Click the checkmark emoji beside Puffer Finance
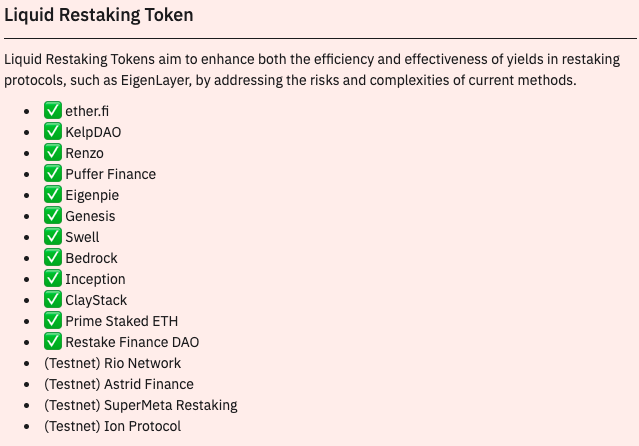The image size is (639, 446). 53,174
